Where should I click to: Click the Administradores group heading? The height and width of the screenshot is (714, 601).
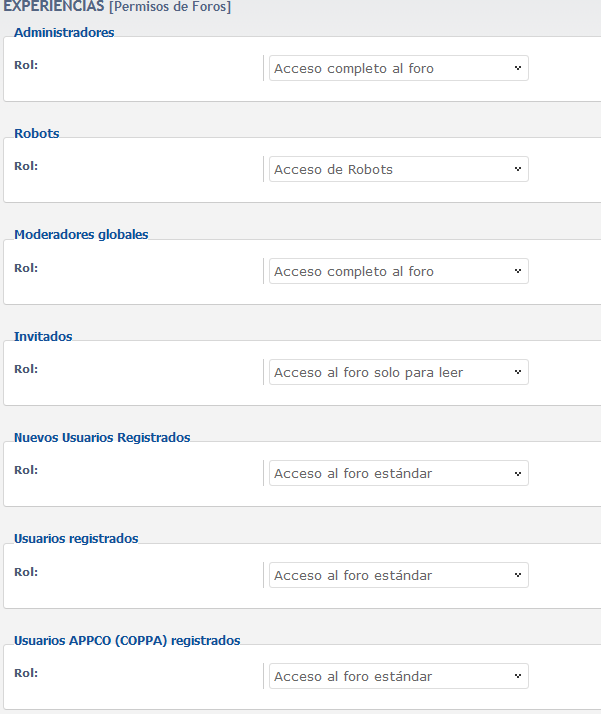pyautogui.click(x=64, y=32)
